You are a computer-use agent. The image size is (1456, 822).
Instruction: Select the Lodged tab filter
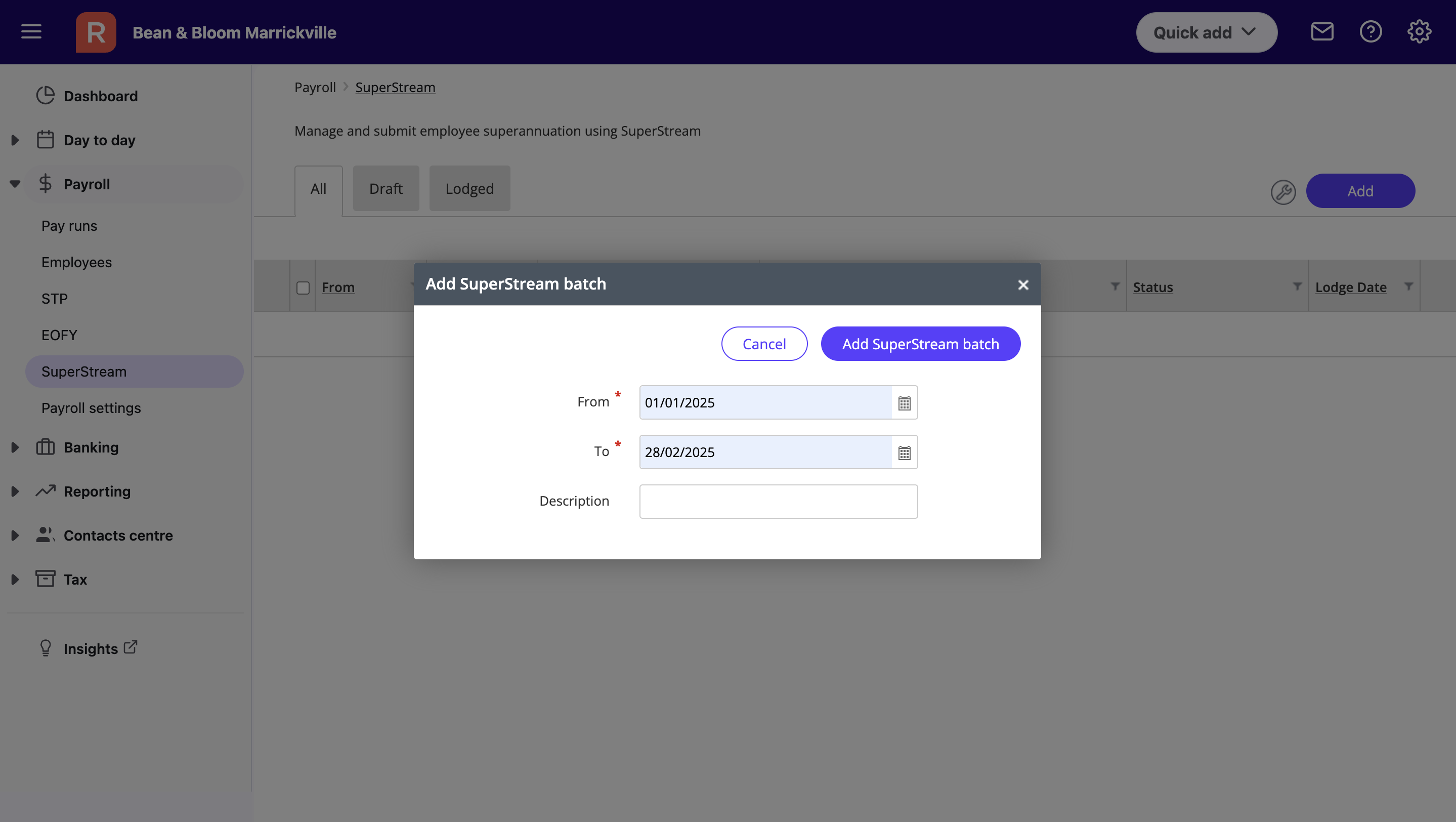tap(469, 189)
